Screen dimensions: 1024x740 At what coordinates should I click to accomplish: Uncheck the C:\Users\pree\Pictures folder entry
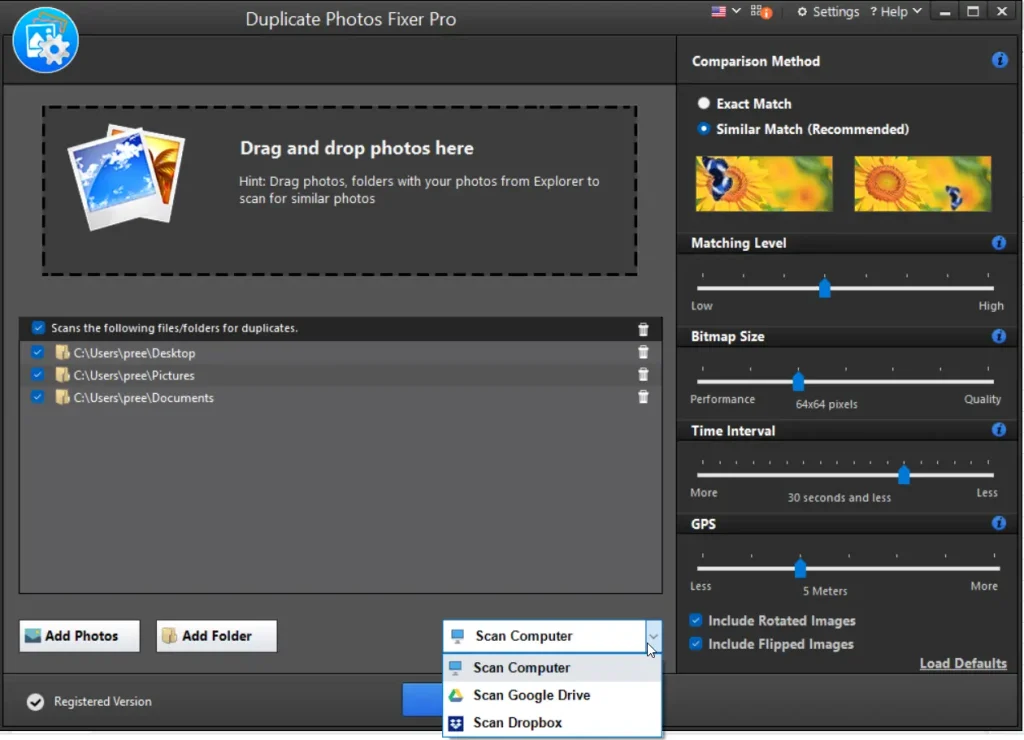click(x=37, y=375)
